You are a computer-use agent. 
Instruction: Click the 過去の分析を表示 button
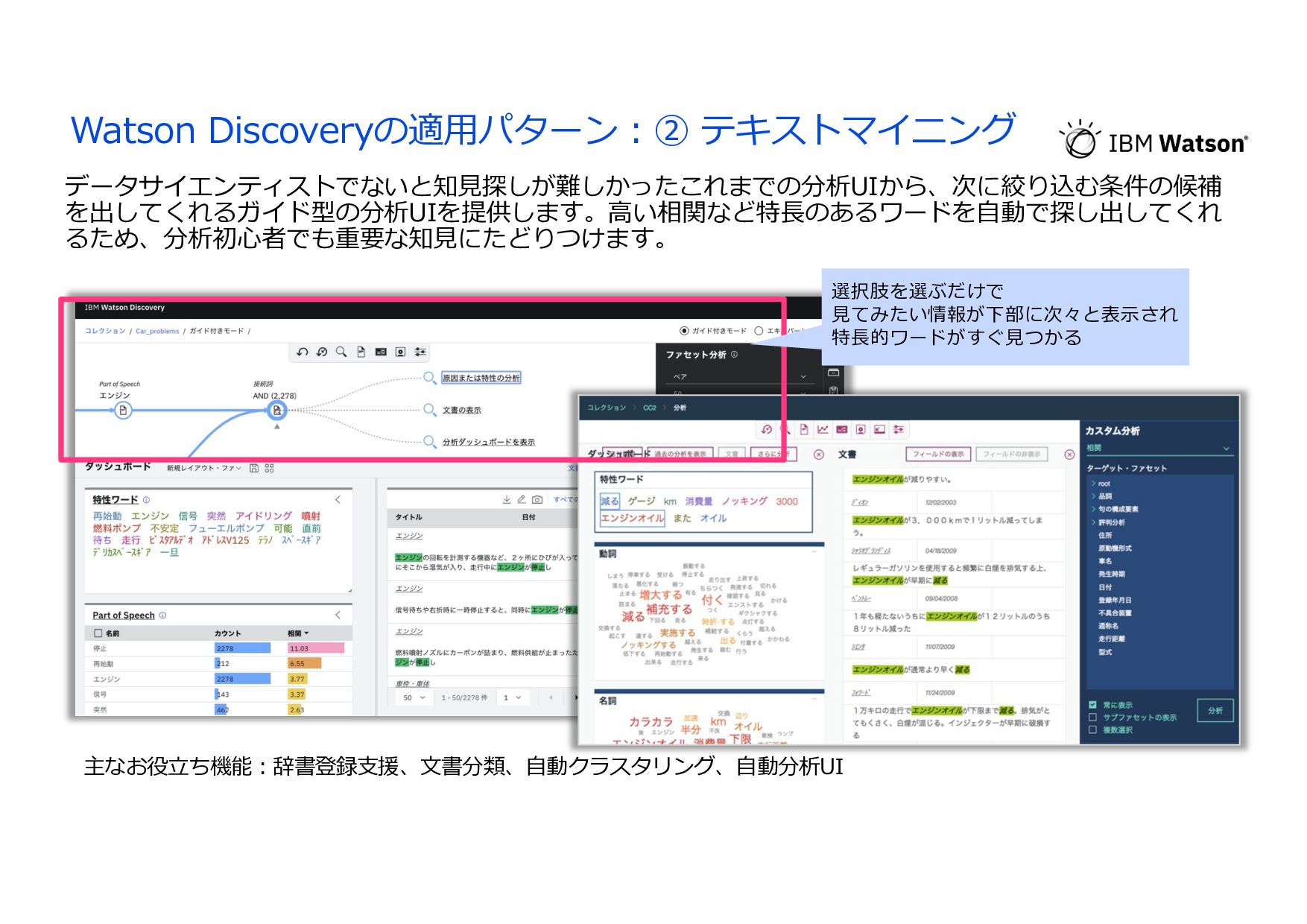point(680,454)
